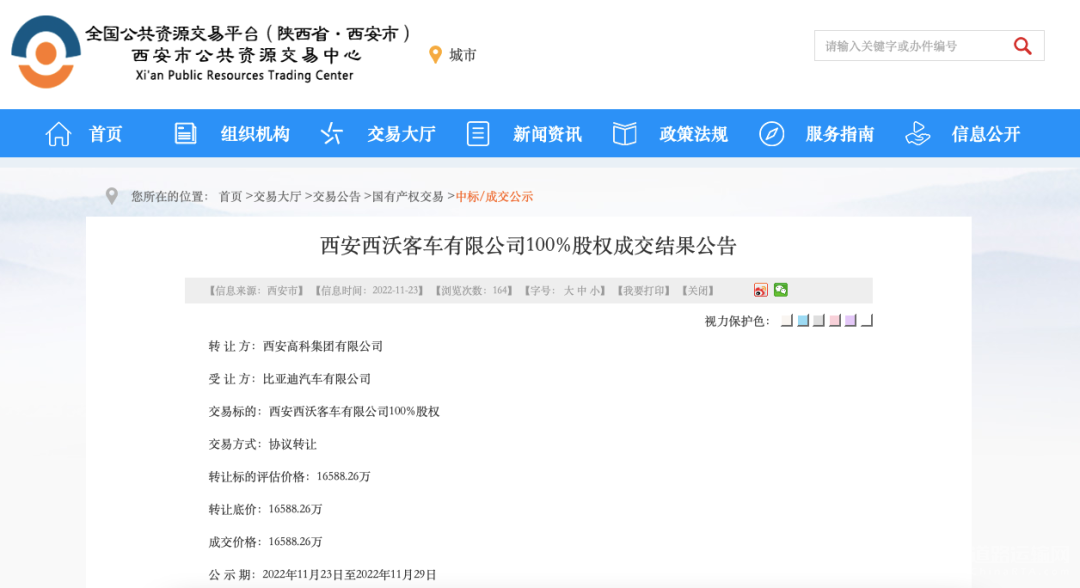Click the 公示期 date range line
Image resolution: width=1080 pixels, height=588 pixels.
pos(322,574)
